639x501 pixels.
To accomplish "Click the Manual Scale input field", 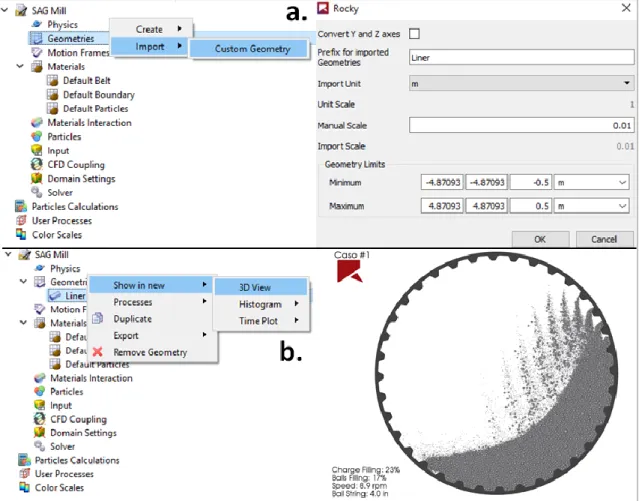I will point(521,126).
